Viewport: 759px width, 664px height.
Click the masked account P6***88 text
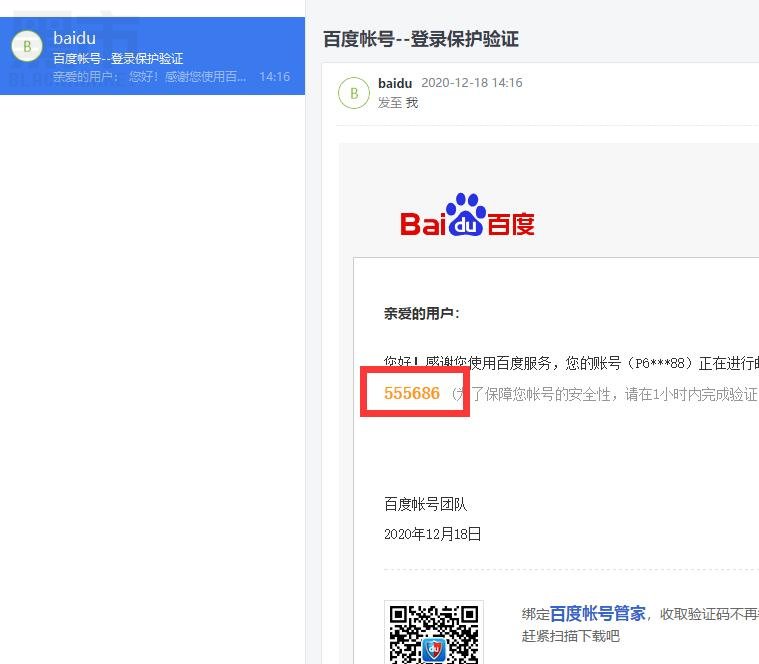pos(659,363)
